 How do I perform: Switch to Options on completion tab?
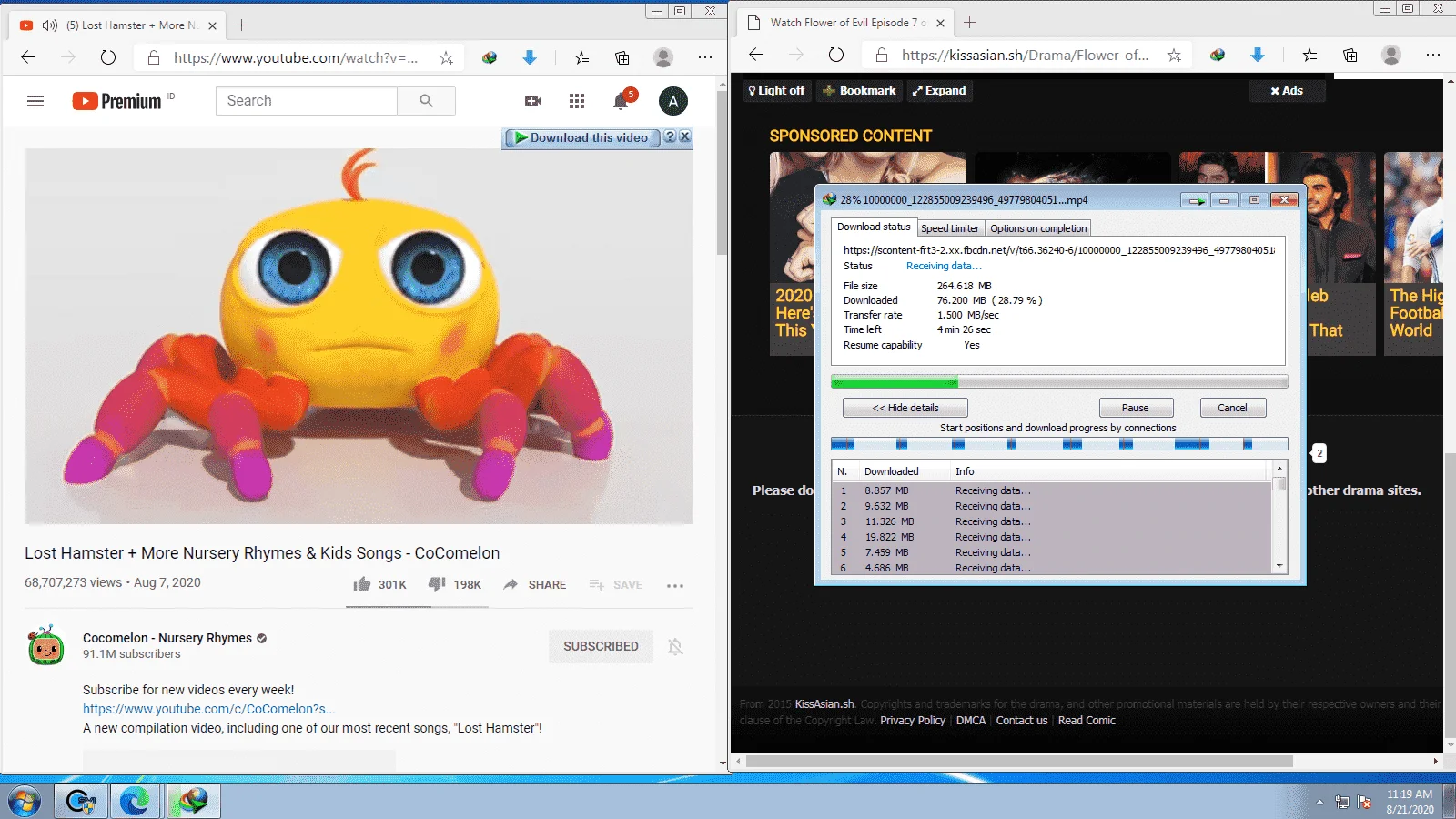click(x=1038, y=228)
